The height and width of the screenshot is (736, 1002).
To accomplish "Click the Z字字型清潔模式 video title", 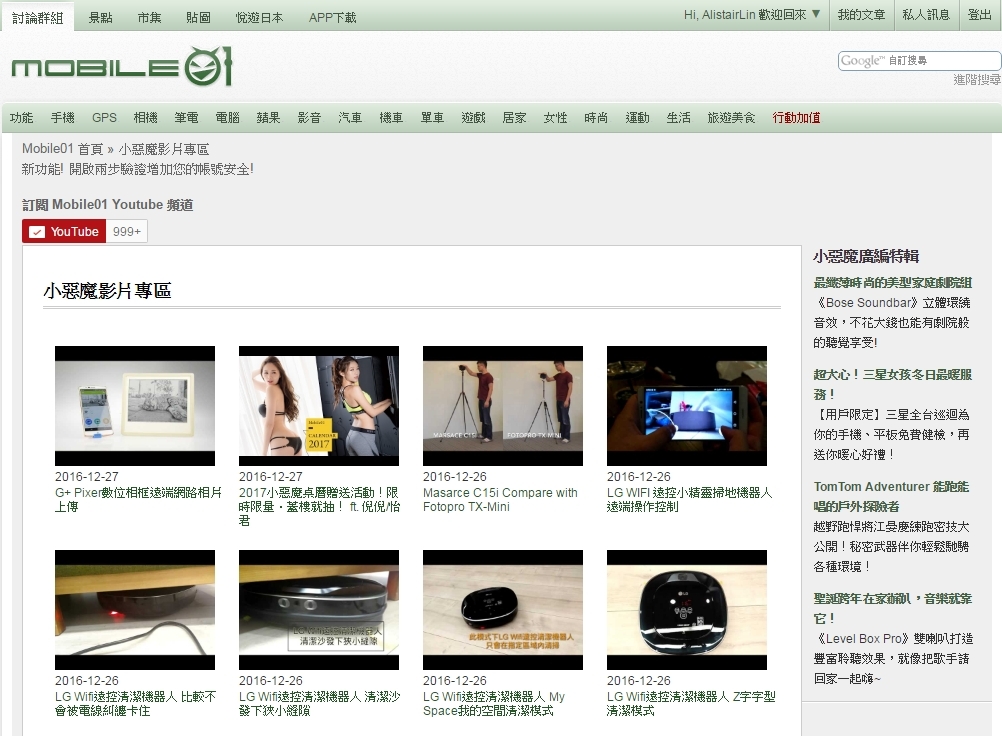I will tap(691, 703).
